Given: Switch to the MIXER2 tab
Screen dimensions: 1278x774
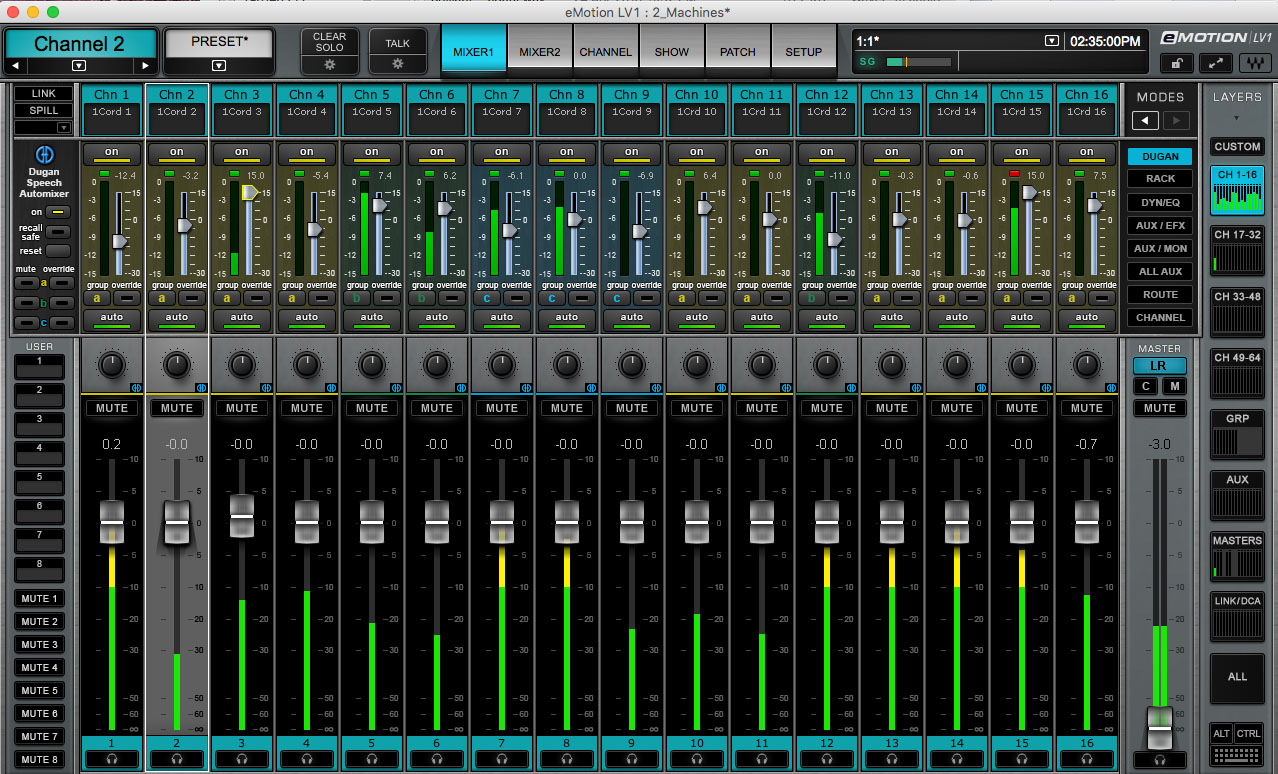Looking at the screenshot, I should 539,52.
